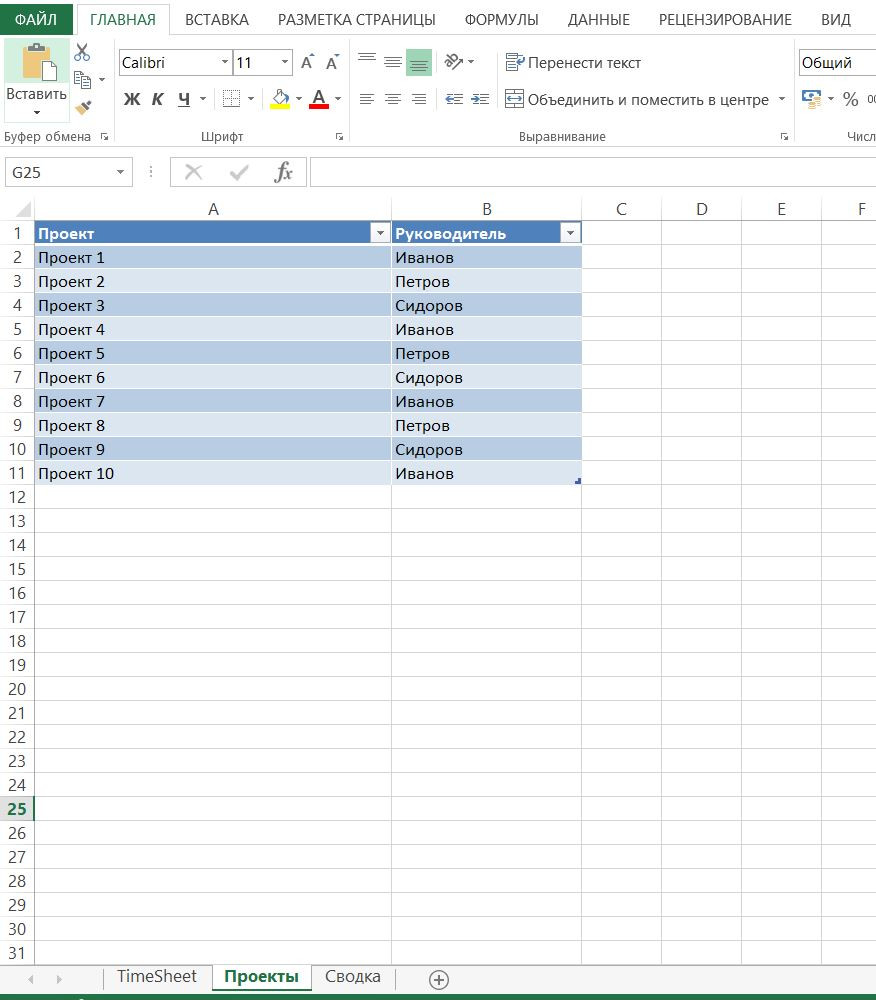Open the Проект column filter dropdown

click(x=379, y=233)
